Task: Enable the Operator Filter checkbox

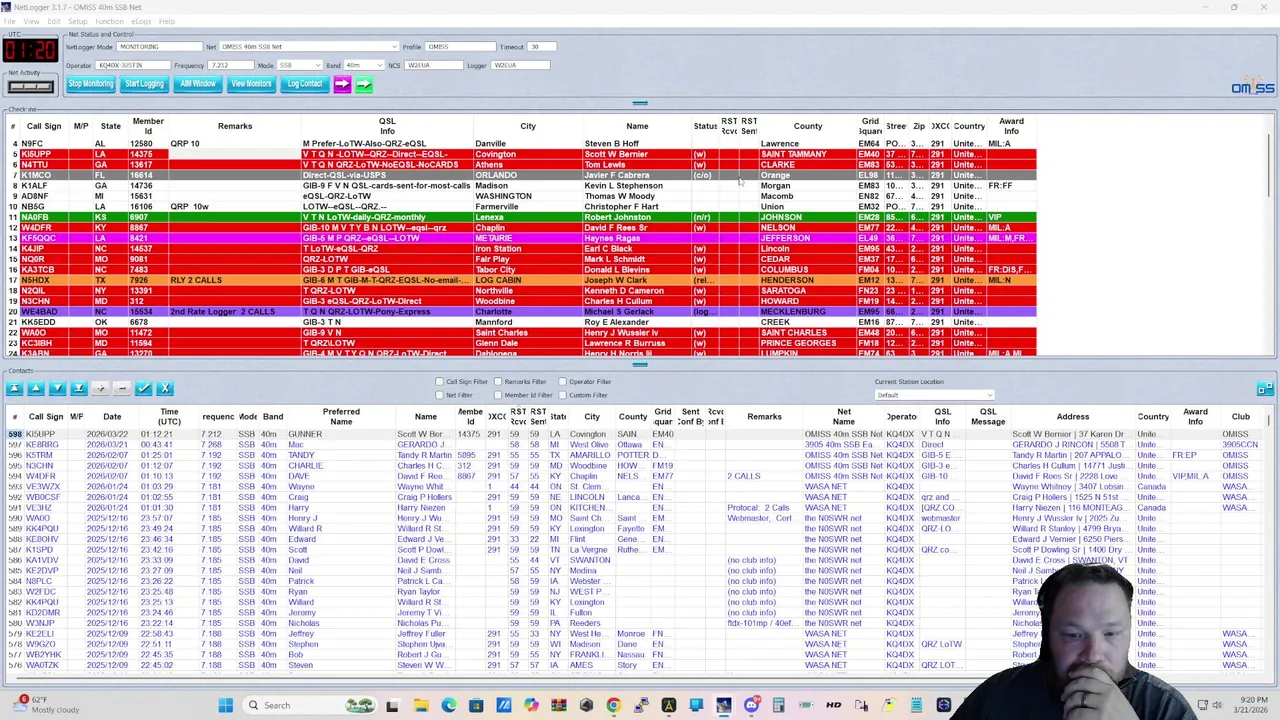Action: click(x=562, y=382)
